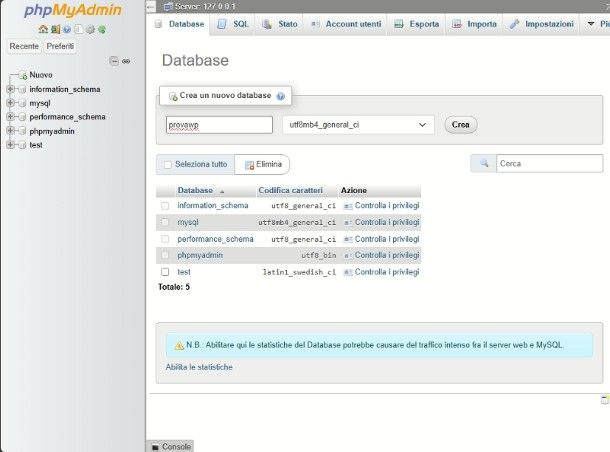Open the Stato tab

279,24
